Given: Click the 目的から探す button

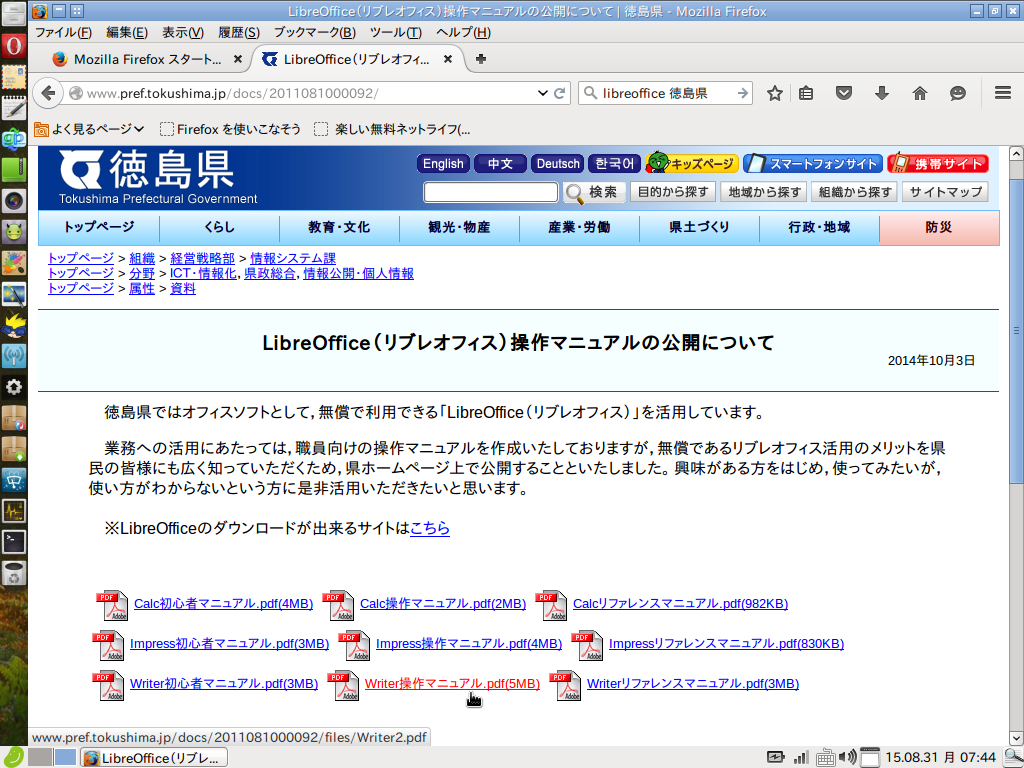Looking at the screenshot, I should pos(673,192).
